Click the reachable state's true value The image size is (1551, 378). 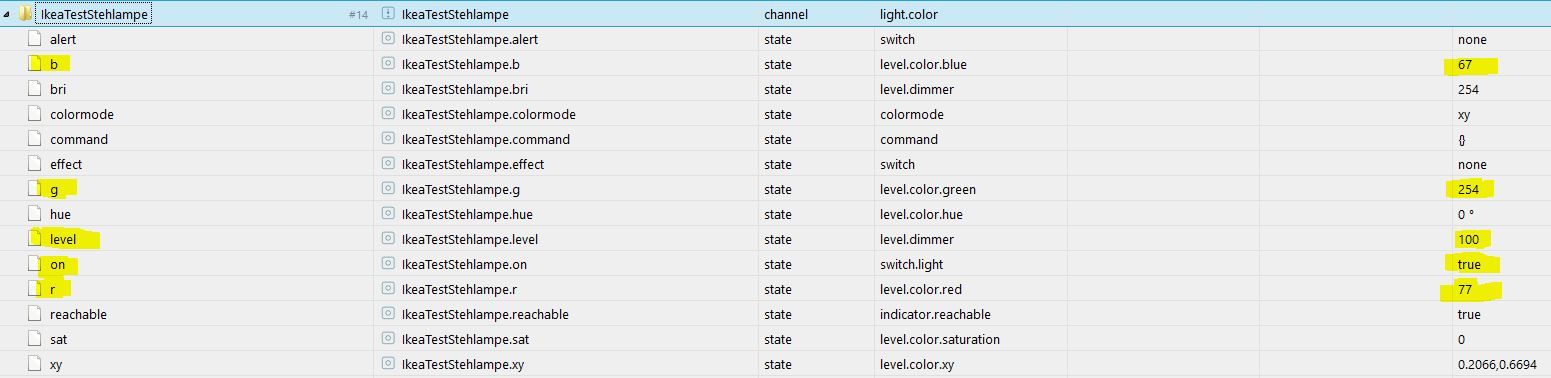coord(1469,314)
